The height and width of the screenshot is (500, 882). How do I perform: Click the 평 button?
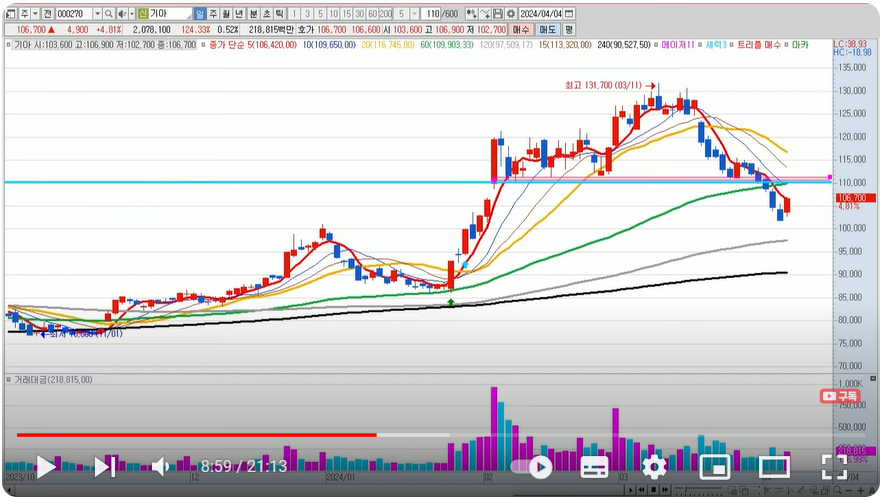coord(569,29)
